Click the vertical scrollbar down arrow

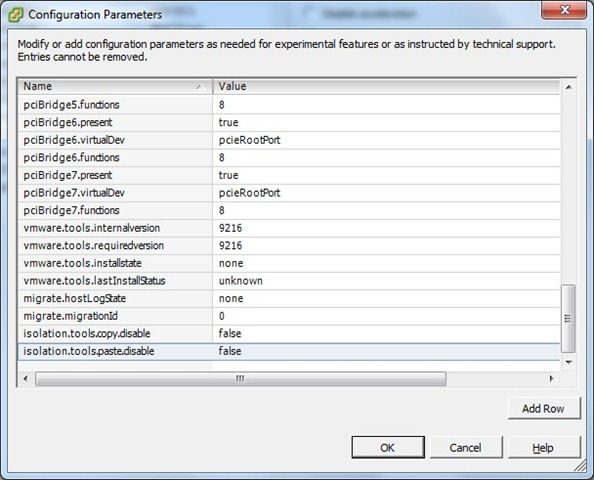pyautogui.click(x=568, y=363)
